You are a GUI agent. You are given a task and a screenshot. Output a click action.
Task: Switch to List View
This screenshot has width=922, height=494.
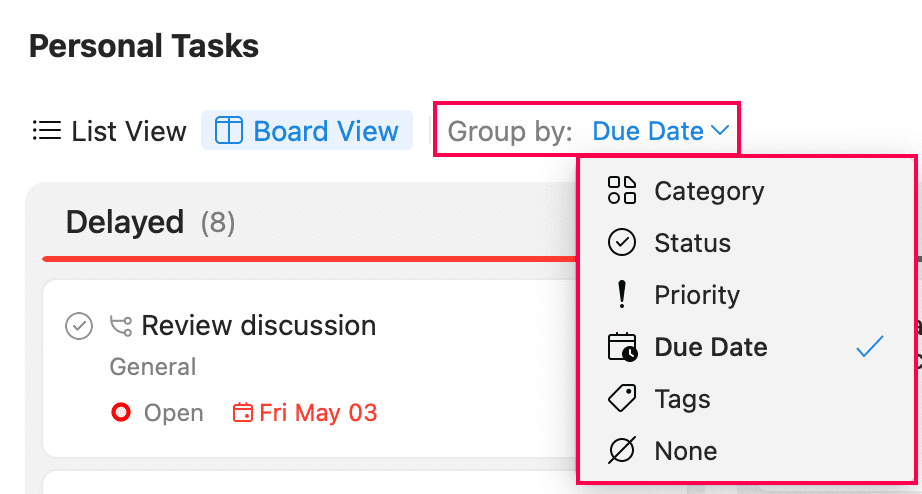click(110, 131)
